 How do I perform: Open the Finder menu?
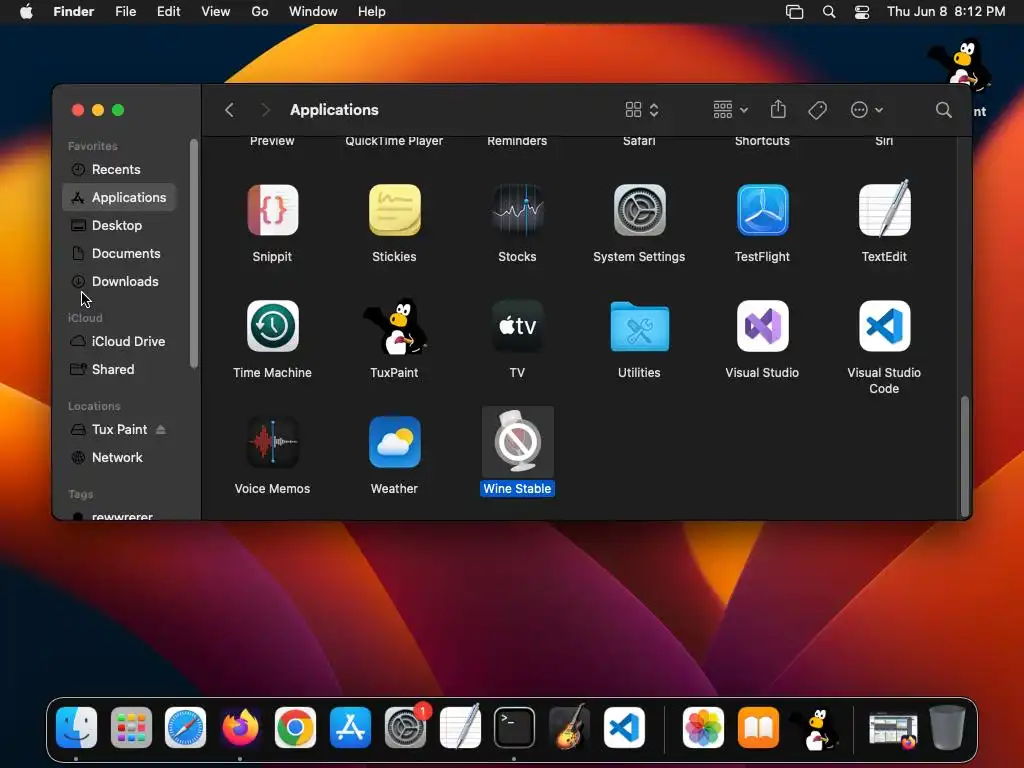coord(73,12)
